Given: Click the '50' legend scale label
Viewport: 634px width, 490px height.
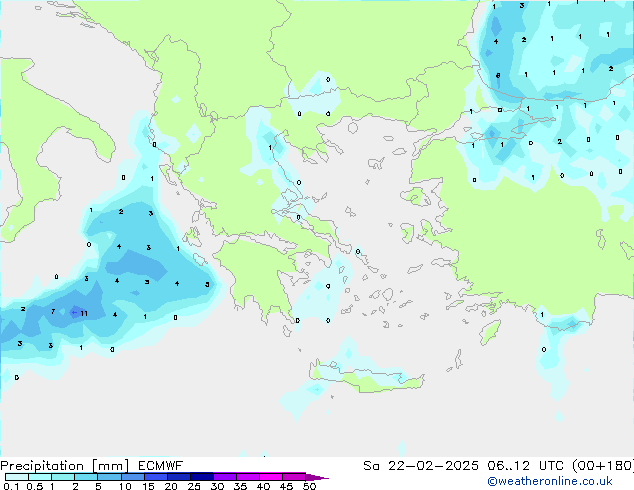Looking at the screenshot, I should (x=310, y=486).
